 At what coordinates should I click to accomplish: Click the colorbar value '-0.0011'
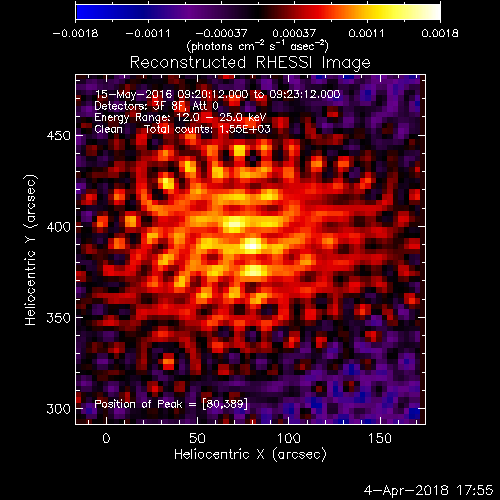pos(148,33)
